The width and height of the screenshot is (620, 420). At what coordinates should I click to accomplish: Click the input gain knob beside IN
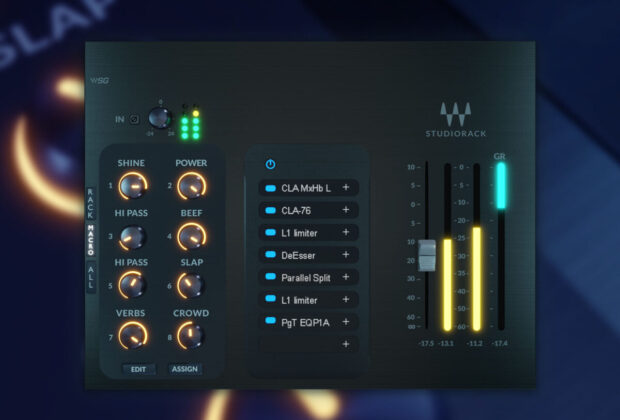point(160,118)
